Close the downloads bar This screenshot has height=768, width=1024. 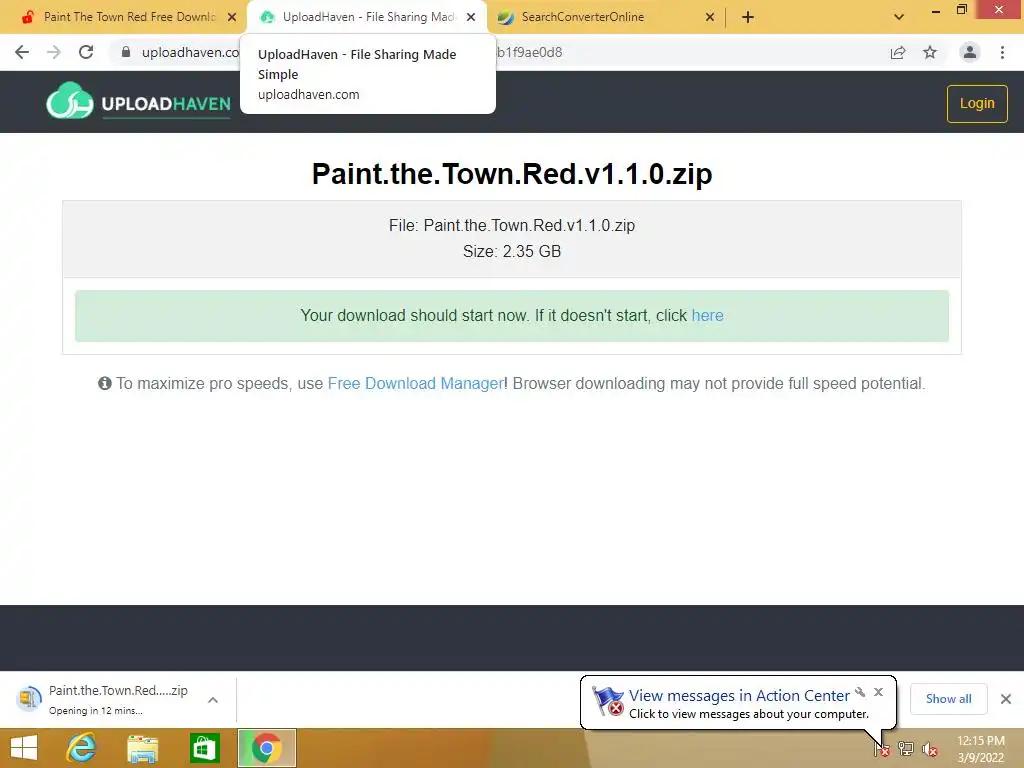1006,699
